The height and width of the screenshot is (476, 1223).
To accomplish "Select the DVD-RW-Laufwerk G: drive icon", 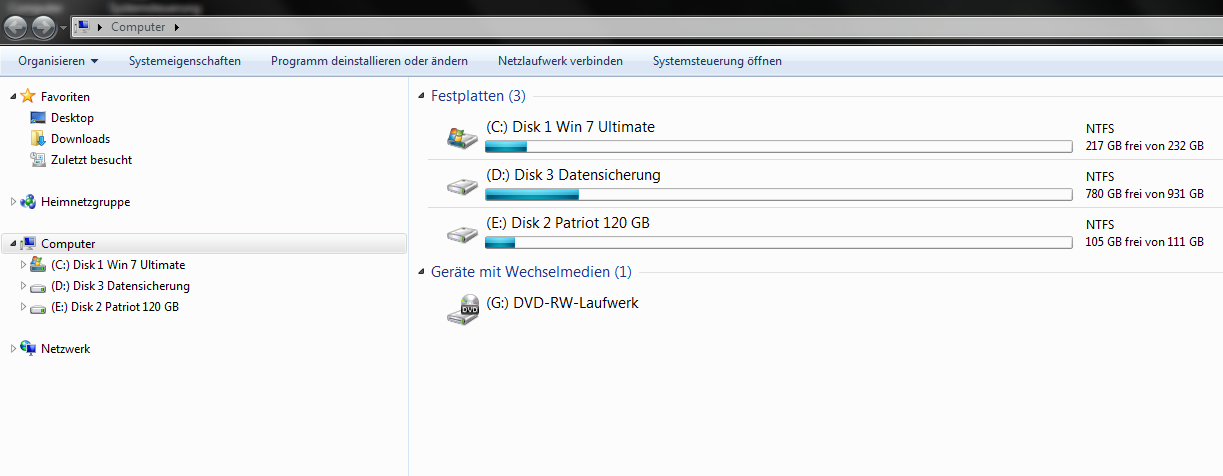I will click(463, 309).
